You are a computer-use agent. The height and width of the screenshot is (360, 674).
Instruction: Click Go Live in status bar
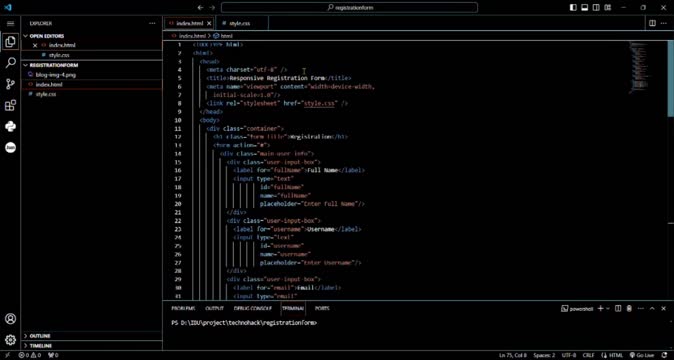coord(642,355)
